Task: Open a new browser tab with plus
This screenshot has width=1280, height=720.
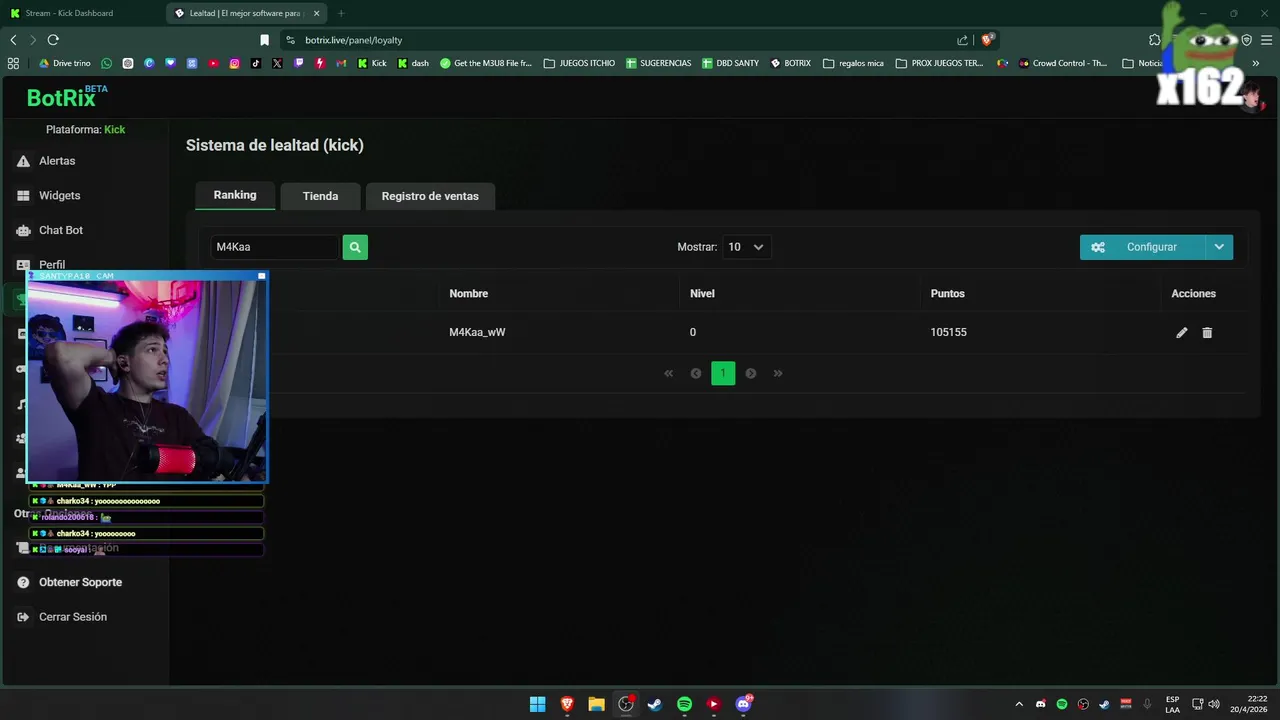Action: click(x=341, y=13)
